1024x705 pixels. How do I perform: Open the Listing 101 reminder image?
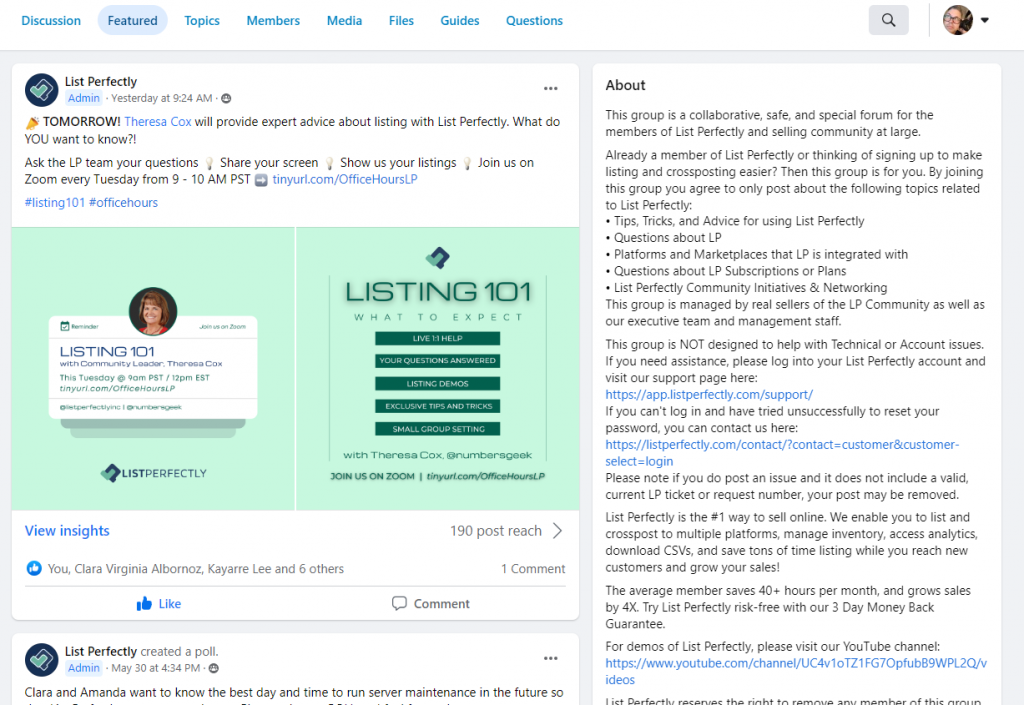pos(153,368)
